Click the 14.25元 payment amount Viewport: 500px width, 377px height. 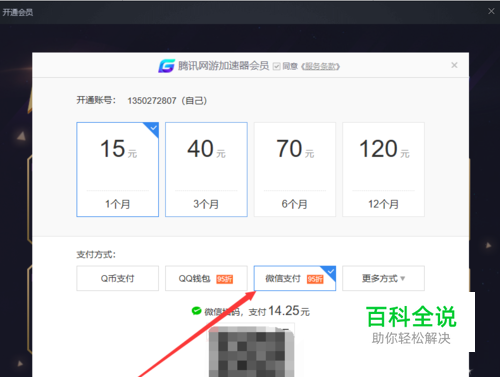click(x=289, y=311)
